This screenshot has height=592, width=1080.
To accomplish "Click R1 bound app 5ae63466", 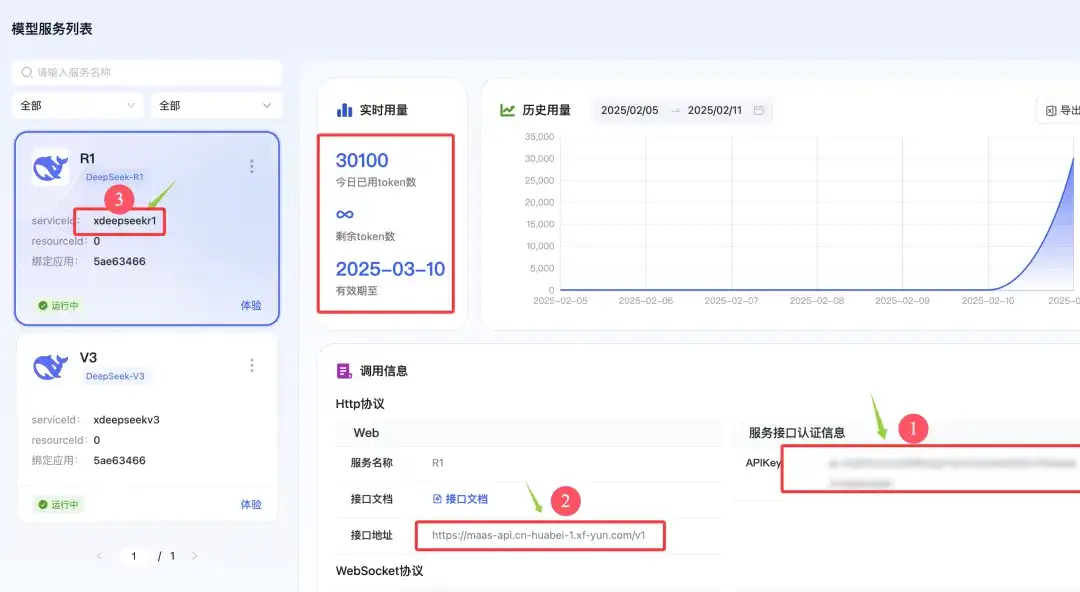I will point(120,261).
